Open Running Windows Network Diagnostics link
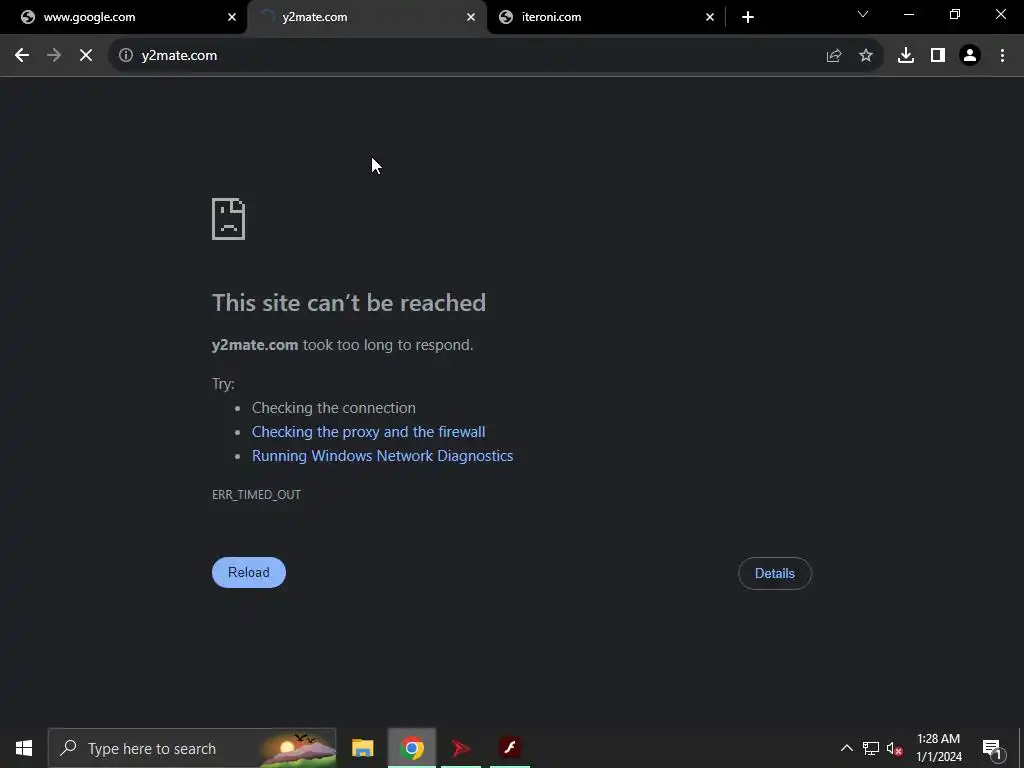This screenshot has height=768, width=1024. pyautogui.click(x=383, y=456)
